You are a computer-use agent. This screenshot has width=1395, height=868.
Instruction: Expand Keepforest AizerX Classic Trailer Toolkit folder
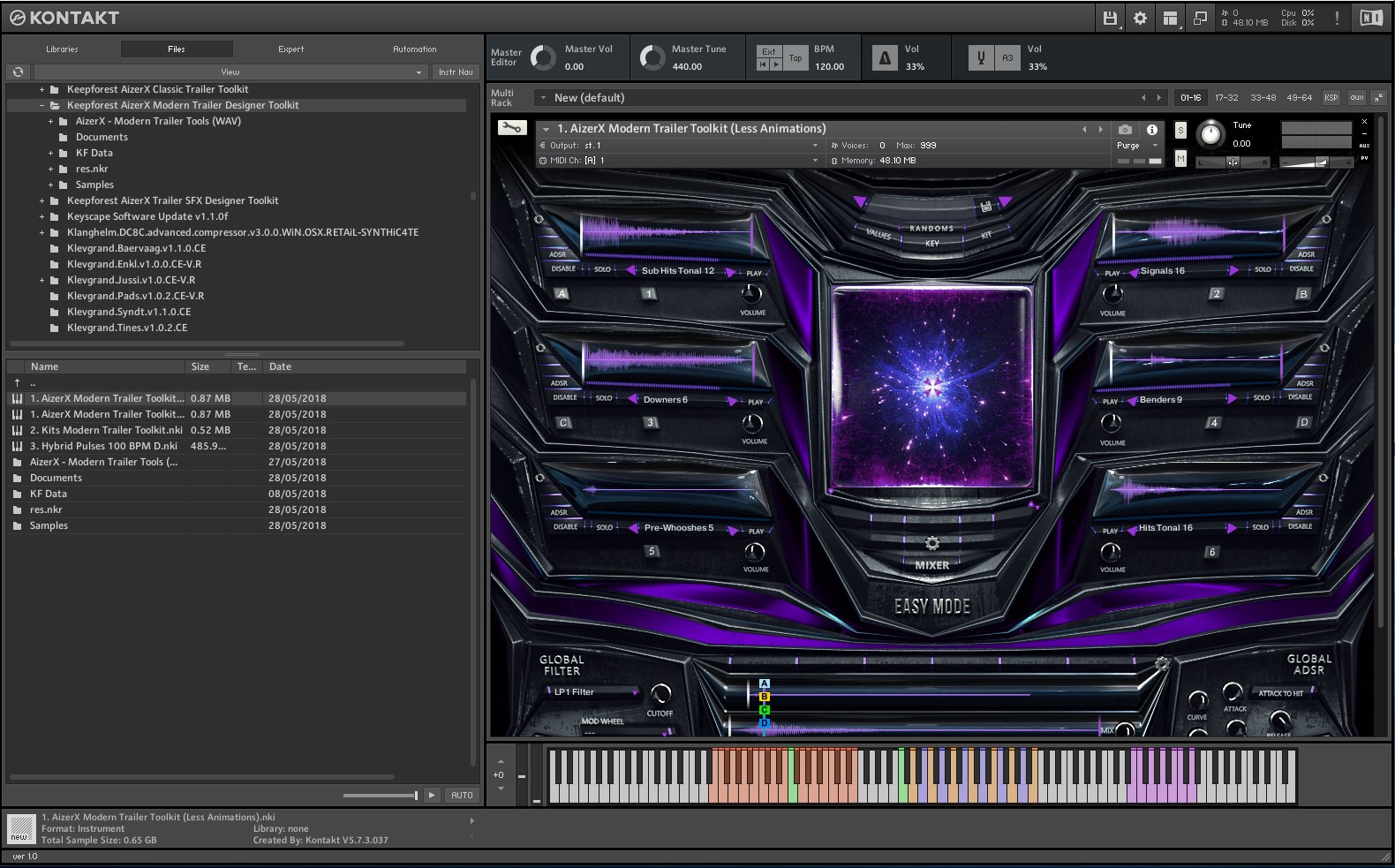pos(41,89)
